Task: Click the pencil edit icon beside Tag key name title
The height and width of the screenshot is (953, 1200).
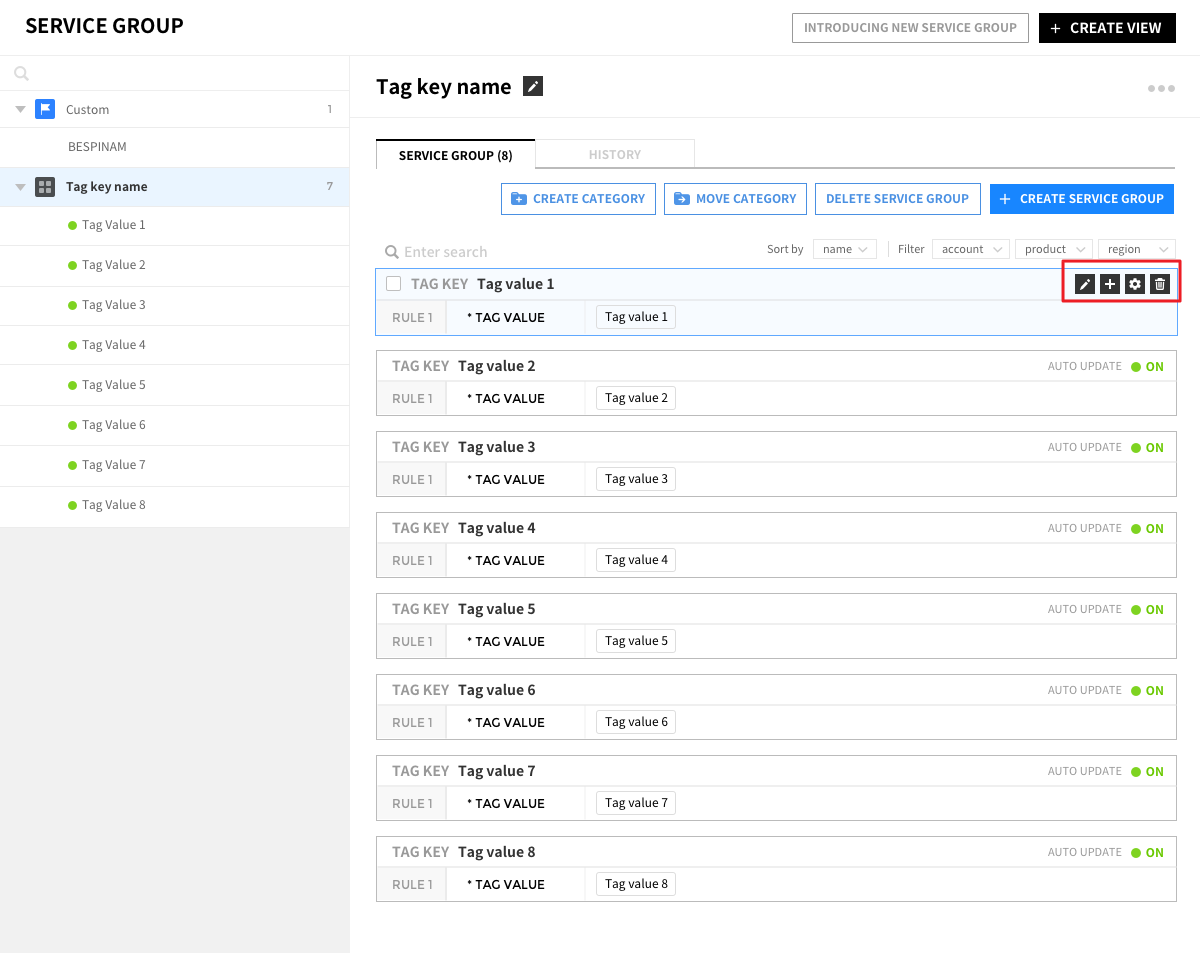Action: click(533, 87)
